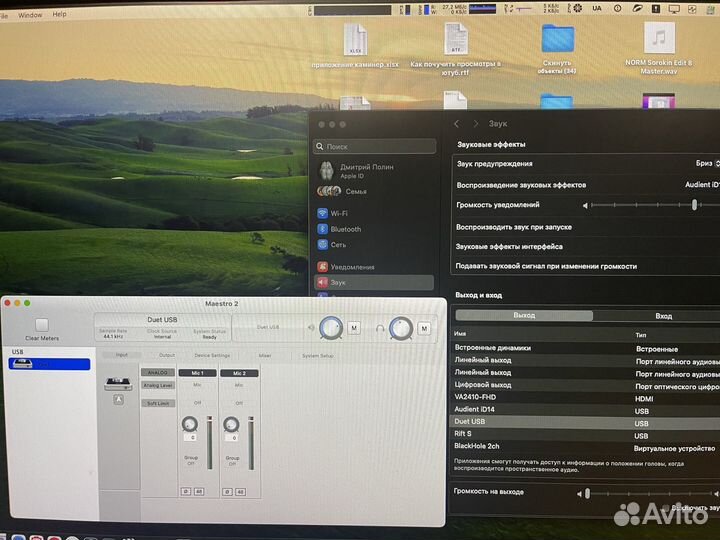This screenshot has height=540, width=720.
Task: Open Mic 1 Group Off dropdown
Action: point(191,461)
